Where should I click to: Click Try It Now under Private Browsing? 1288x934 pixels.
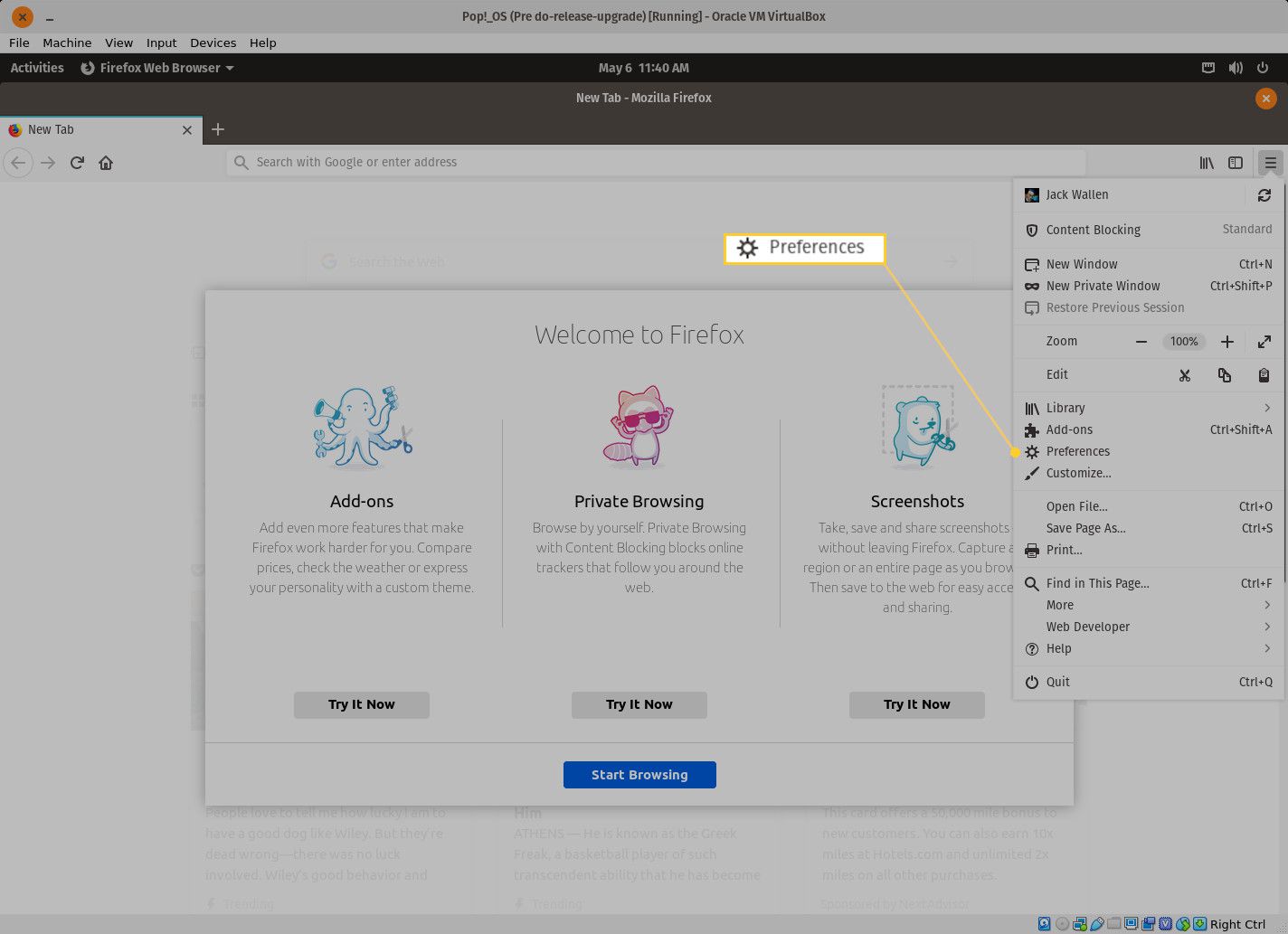point(639,704)
